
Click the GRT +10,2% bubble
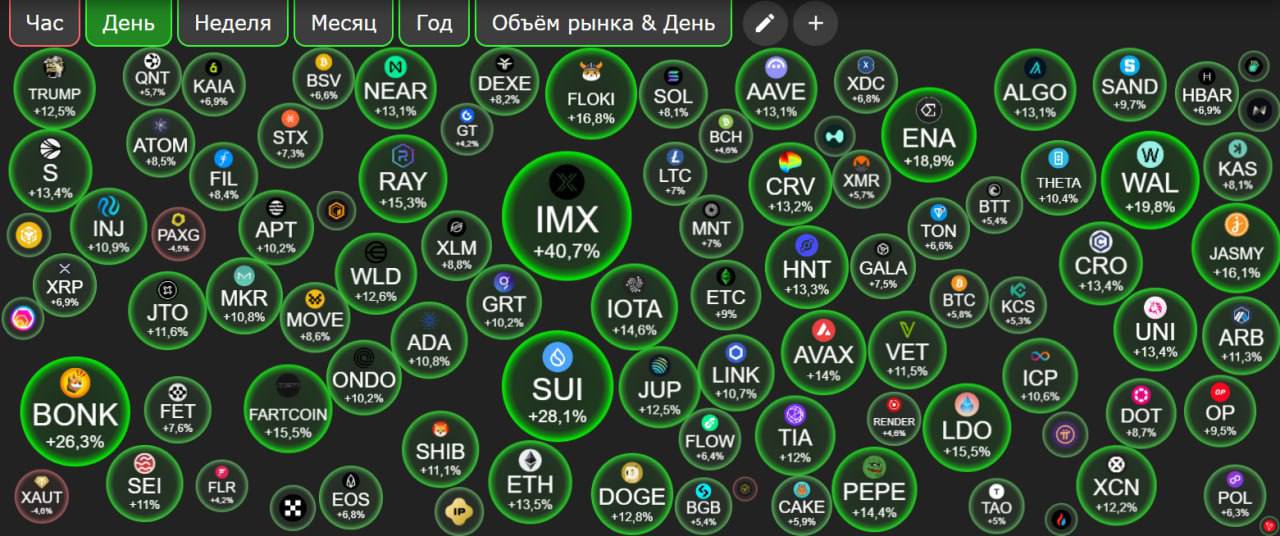click(x=504, y=302)
